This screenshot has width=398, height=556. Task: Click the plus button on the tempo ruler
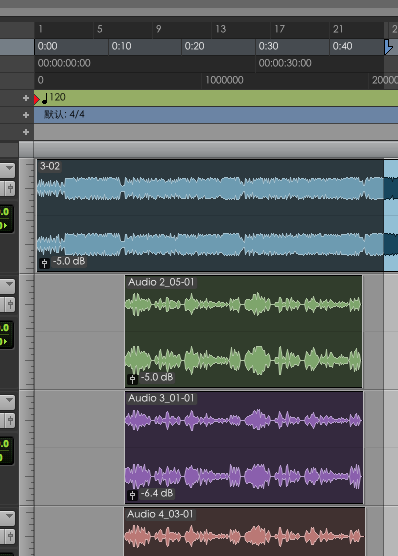pyautogui.click(x=26, y=98)
